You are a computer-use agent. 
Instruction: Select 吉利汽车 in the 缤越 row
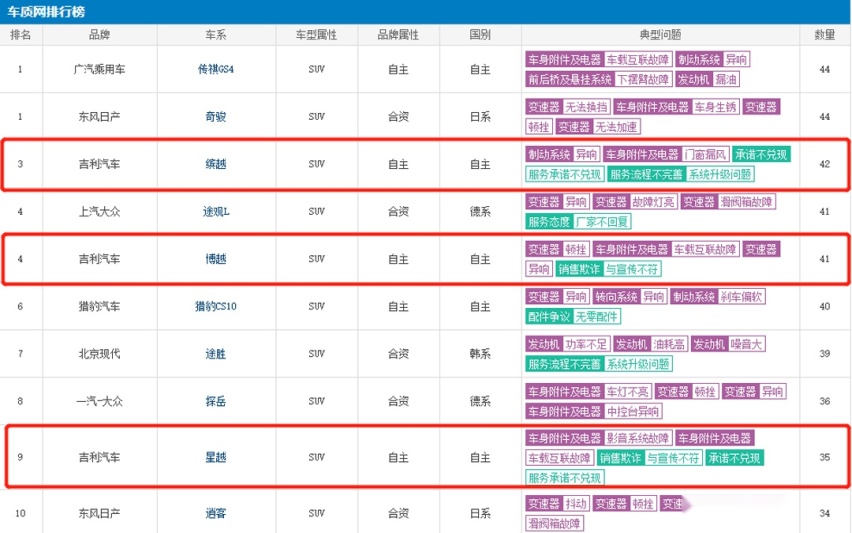point(99,164)
